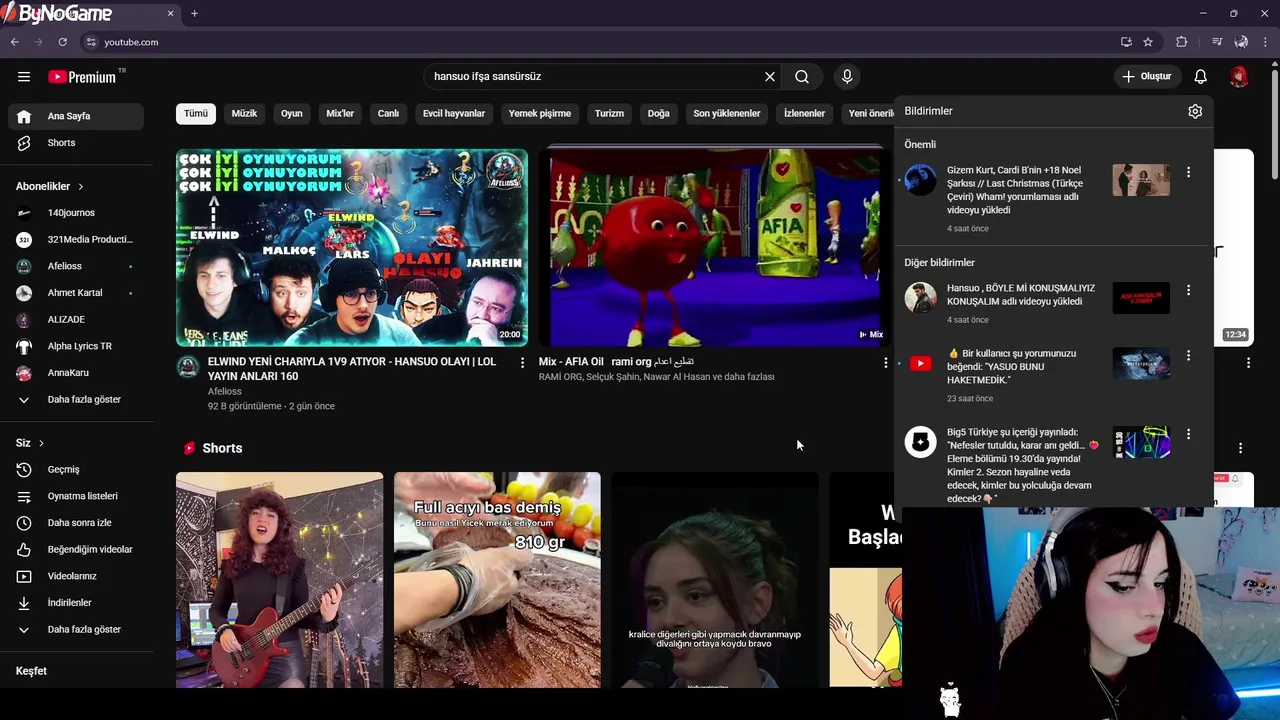This screenshot has height=720, width=1280.
Task: Open Gizem Kurt notification video thumbnail
Action: 1141,180
